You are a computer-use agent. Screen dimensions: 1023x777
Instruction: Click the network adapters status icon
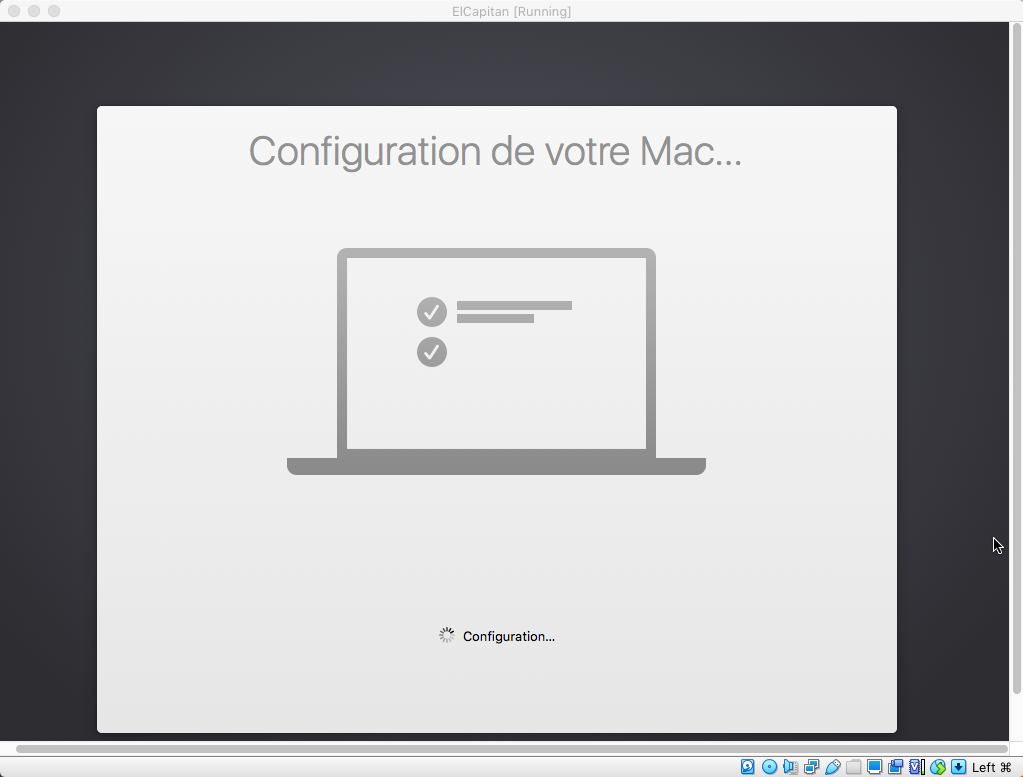tap(811, 767)
